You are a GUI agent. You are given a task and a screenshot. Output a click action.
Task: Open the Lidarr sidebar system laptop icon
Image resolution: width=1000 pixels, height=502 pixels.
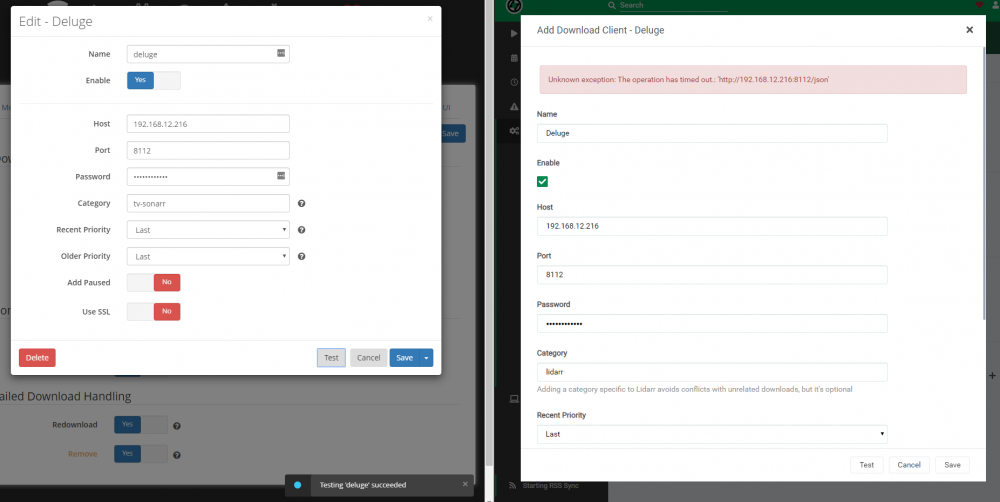(514, 399)
